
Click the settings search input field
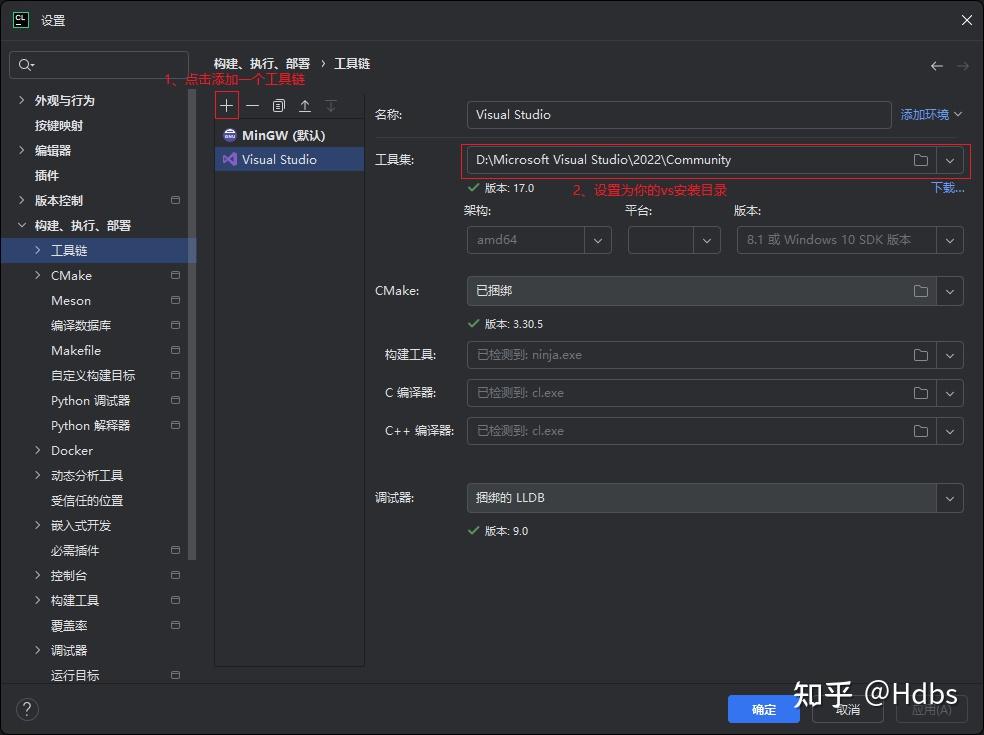pos(98,63)
